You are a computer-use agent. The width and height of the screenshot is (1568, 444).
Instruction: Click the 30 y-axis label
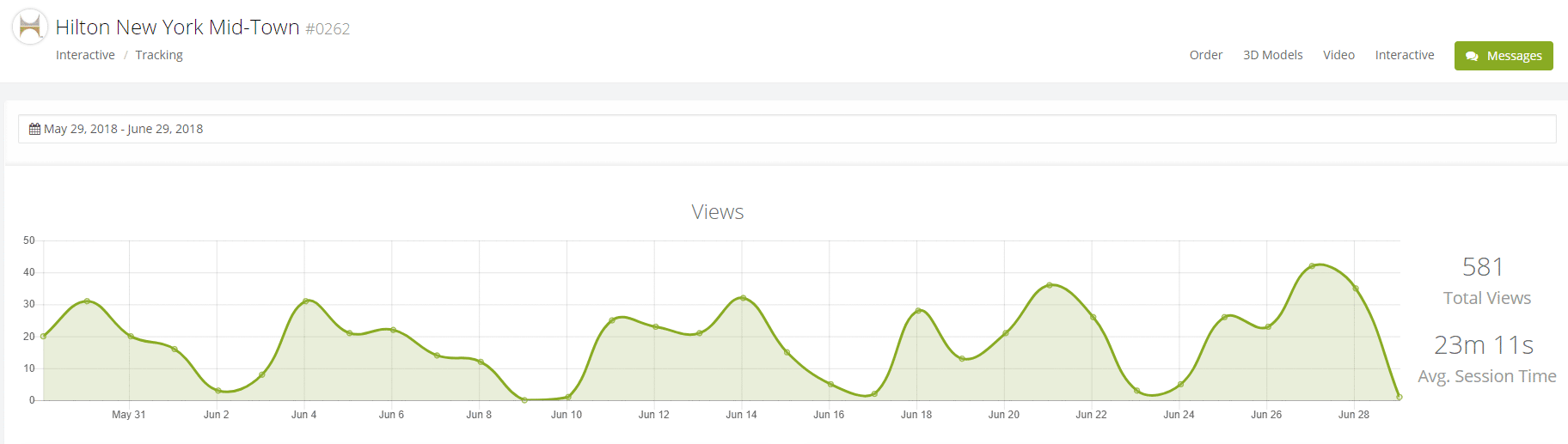click(x=29, y=304)
